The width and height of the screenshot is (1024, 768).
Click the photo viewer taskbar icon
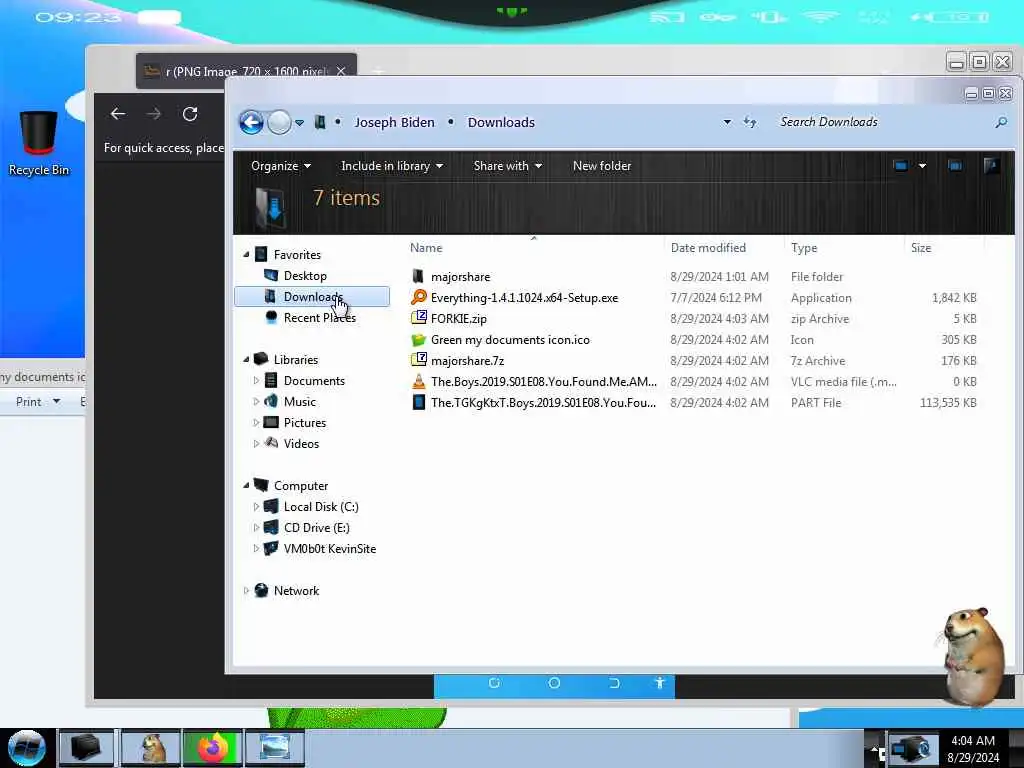[x=274, y=748]
